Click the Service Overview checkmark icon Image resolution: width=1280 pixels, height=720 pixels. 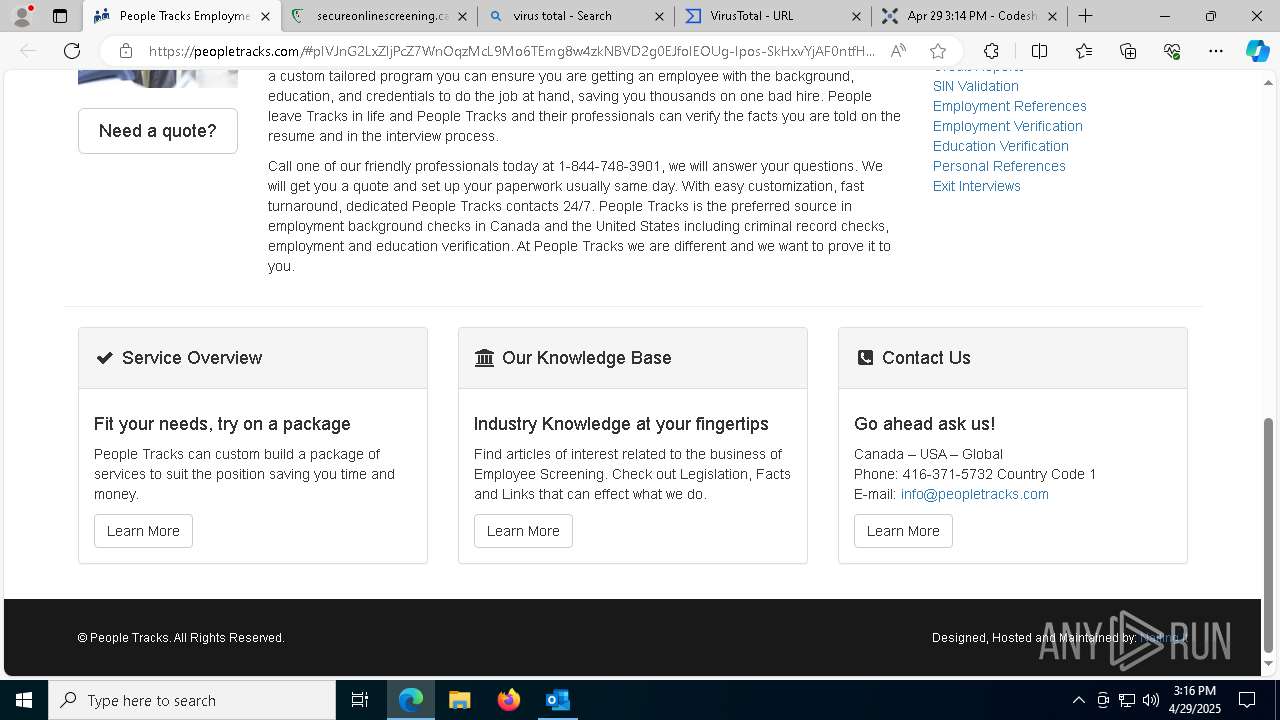(104, 358)
